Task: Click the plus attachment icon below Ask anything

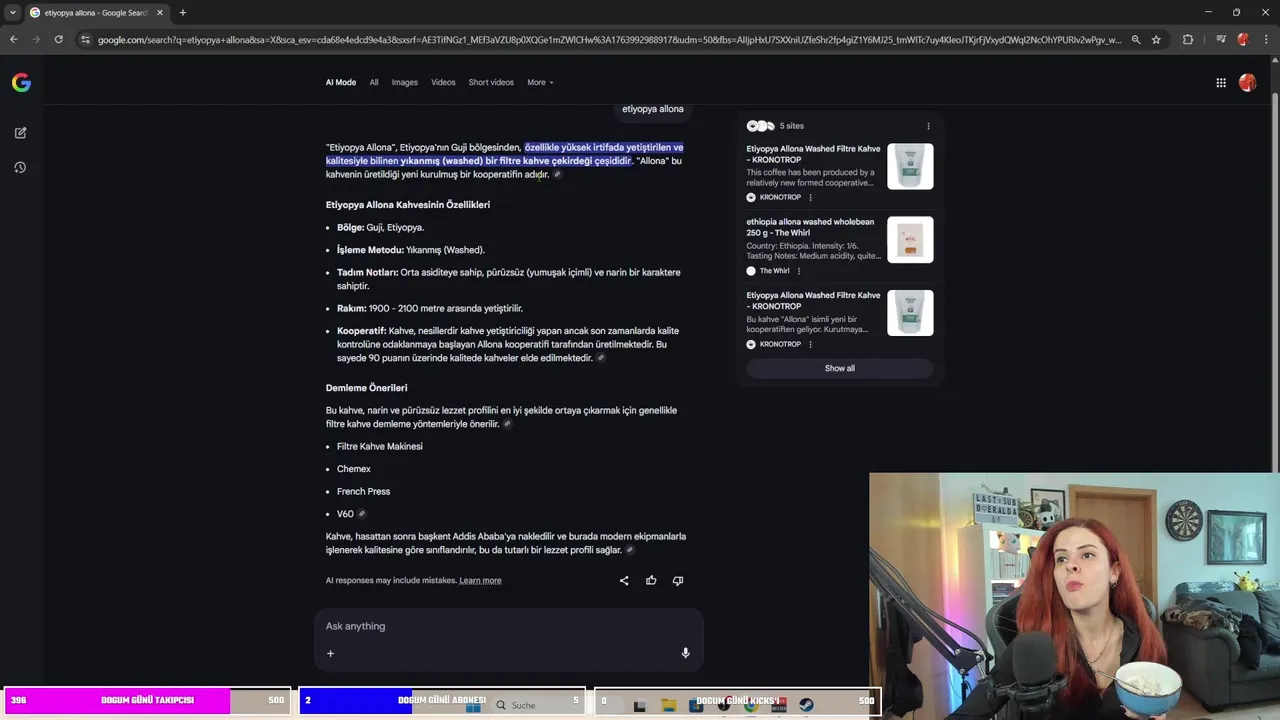Action: pos(330,653)
